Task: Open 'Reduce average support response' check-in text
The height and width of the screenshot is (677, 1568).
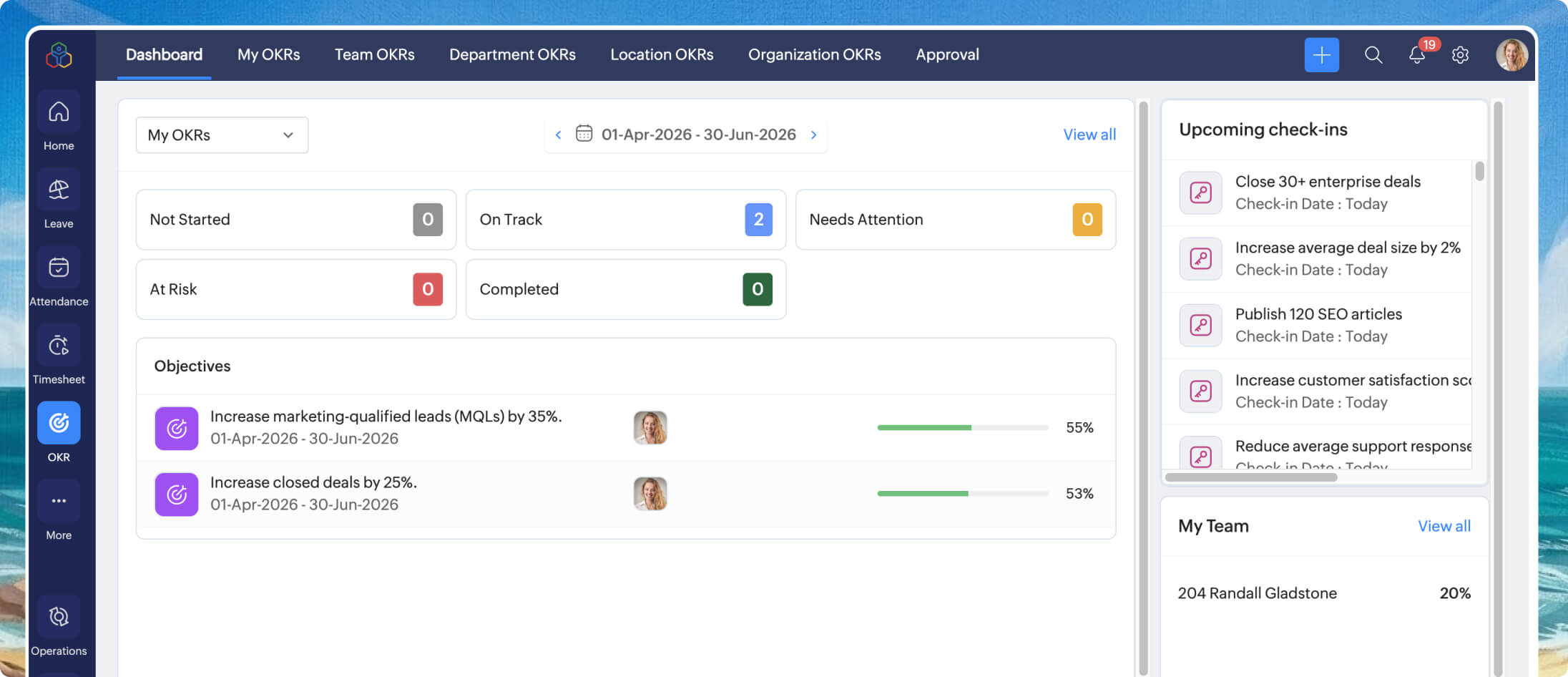Action: [x=1353, y=446]
